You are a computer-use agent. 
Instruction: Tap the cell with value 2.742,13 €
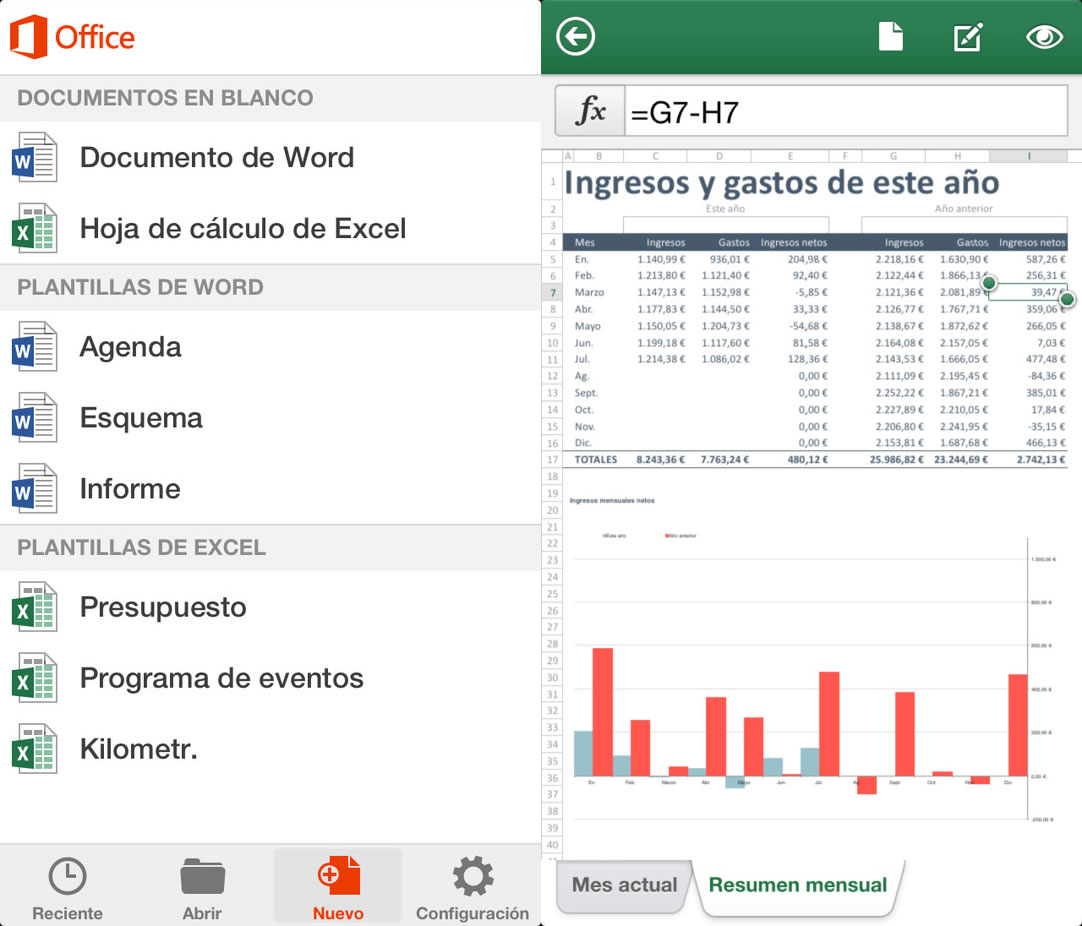(1041, 460)
